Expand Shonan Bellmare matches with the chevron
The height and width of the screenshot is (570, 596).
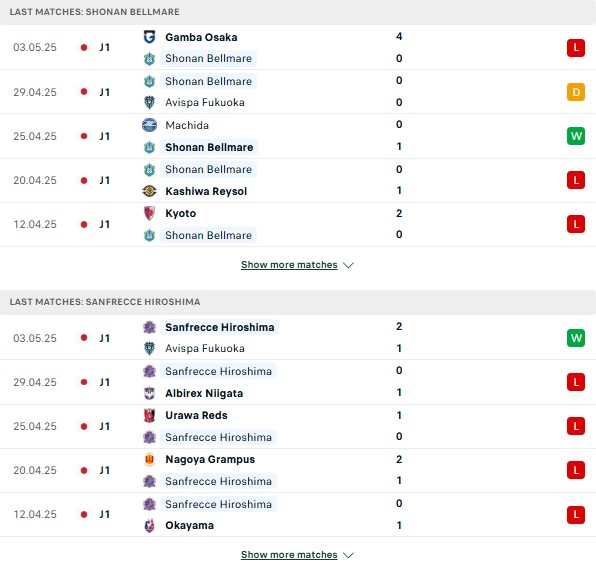tap(348, 265)
